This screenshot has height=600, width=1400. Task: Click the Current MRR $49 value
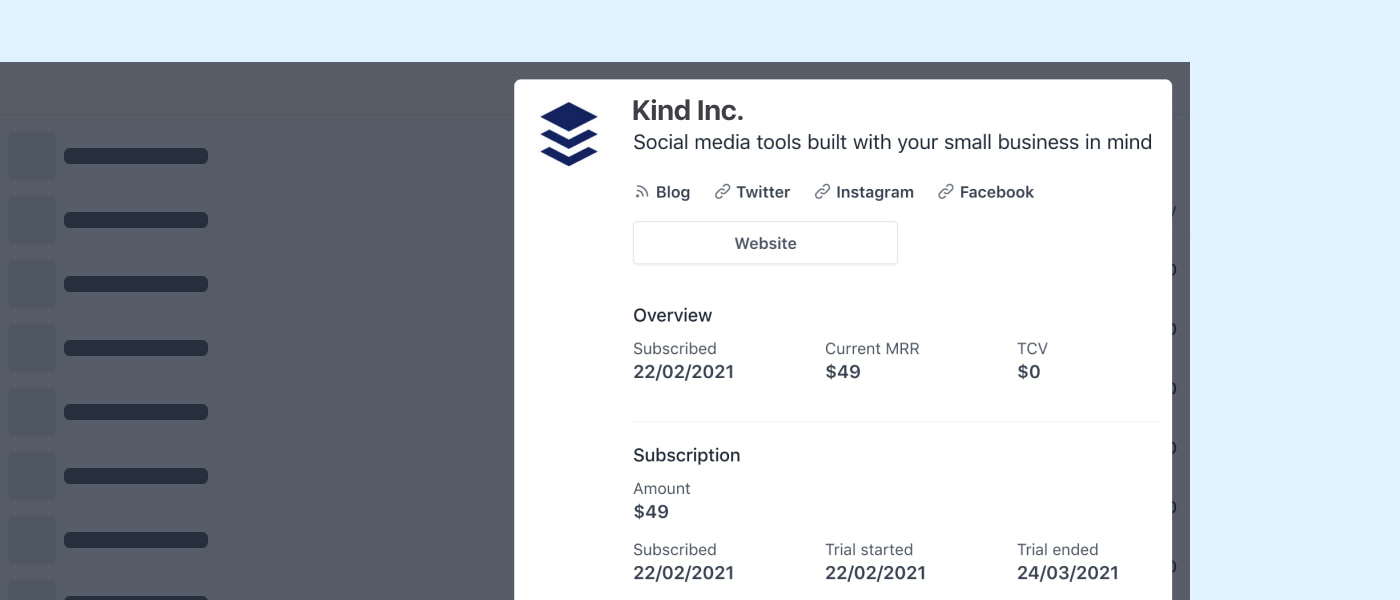(x=842, y=372)
